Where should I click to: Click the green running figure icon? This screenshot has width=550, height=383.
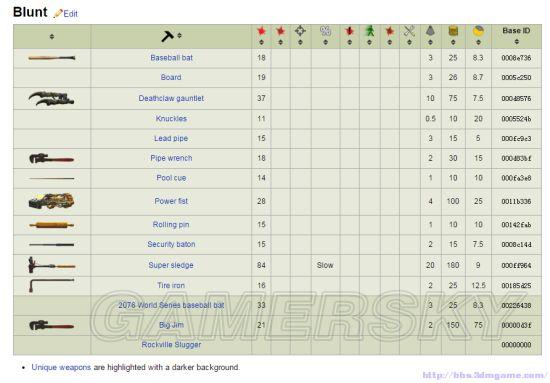(369, 31)
